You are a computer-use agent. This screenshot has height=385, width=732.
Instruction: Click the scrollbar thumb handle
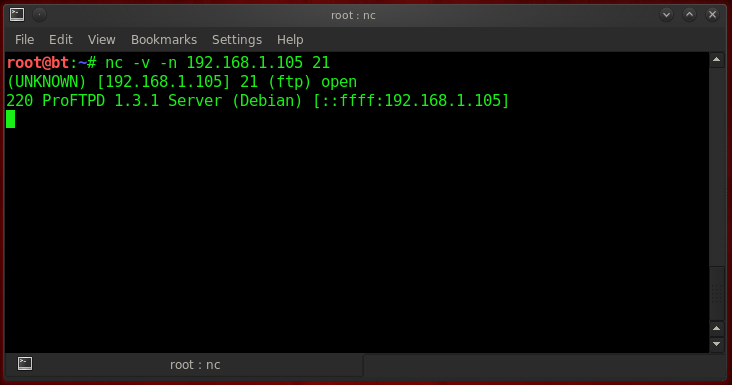(x=717, y=293)
